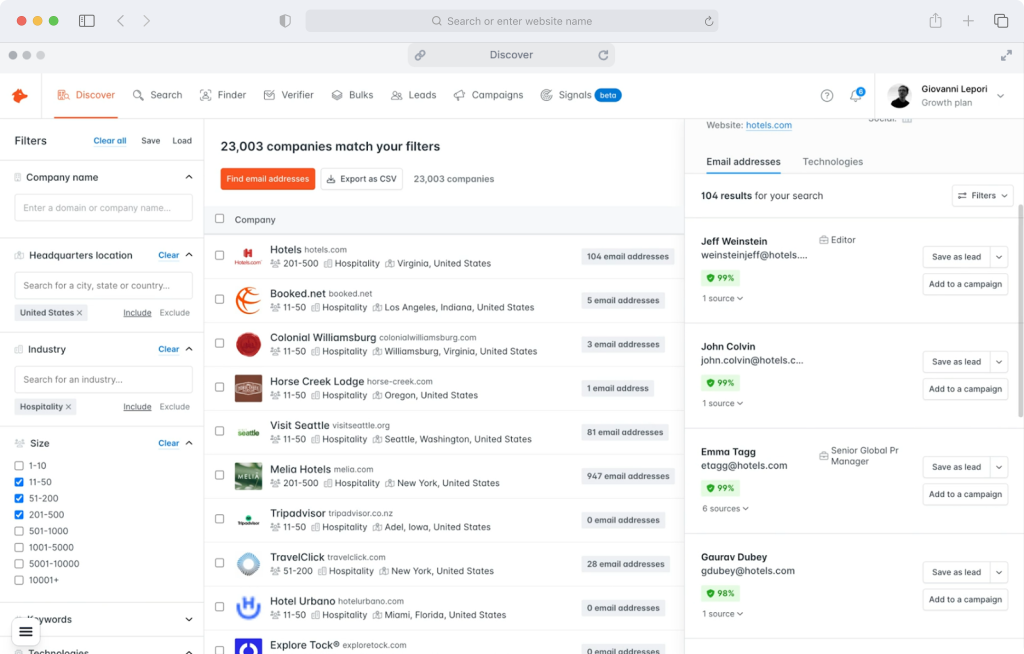Click the Tripadvisor logo
The width and height of the screenshot is (1024, 654).
248,520
